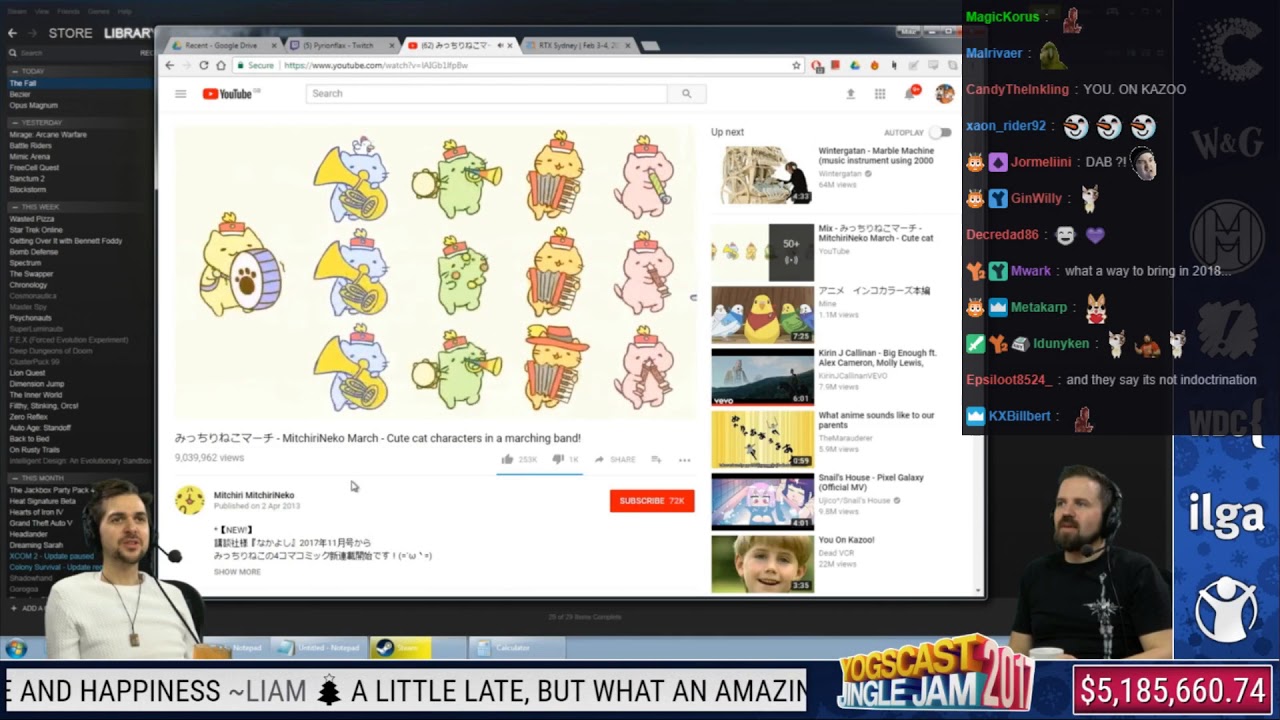Viewport: 1280px width, 720px height.
Task: Open the YouTube apps grid
Action: 880,94
